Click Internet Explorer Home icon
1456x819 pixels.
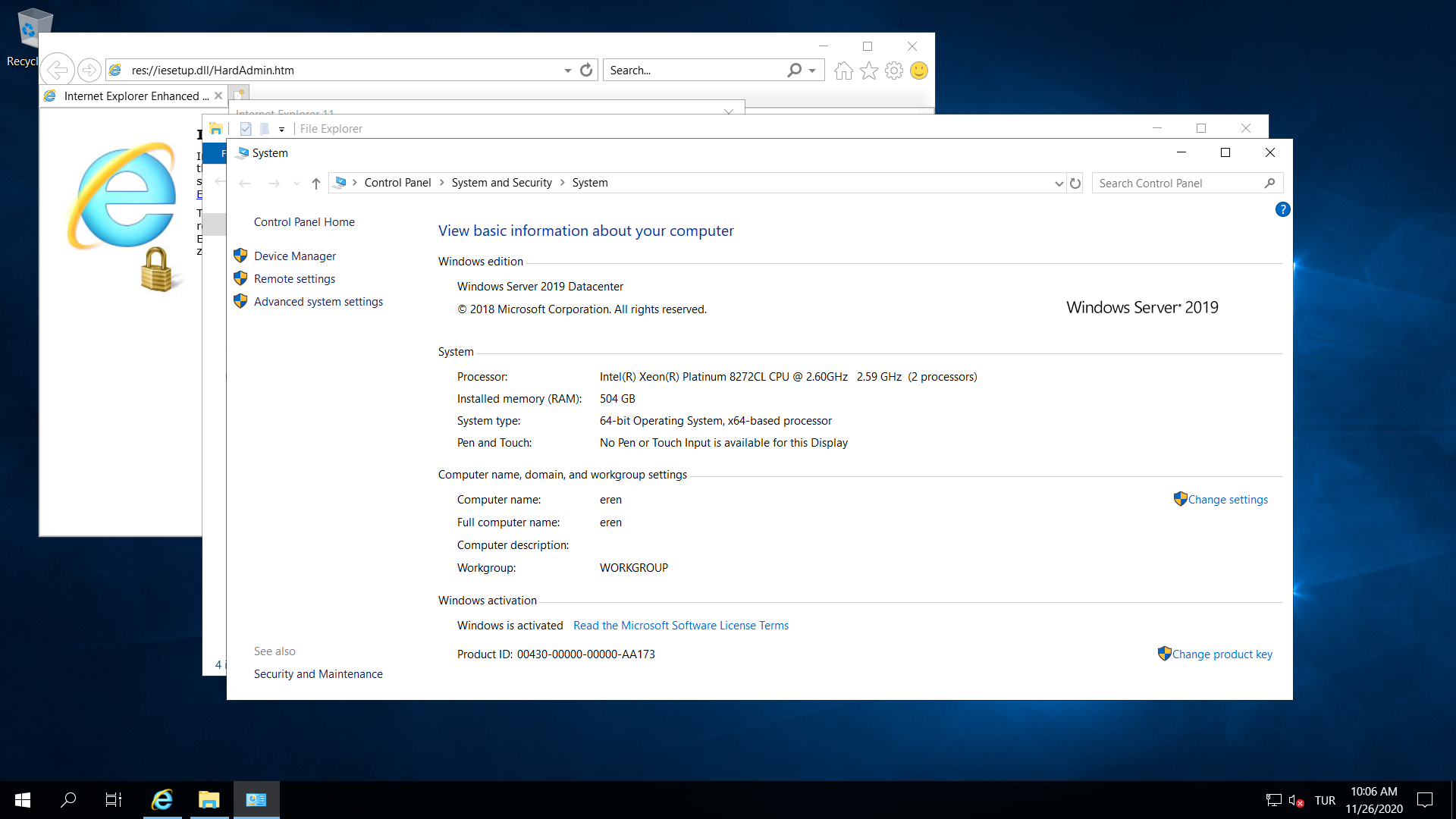(x=843, y=71)
